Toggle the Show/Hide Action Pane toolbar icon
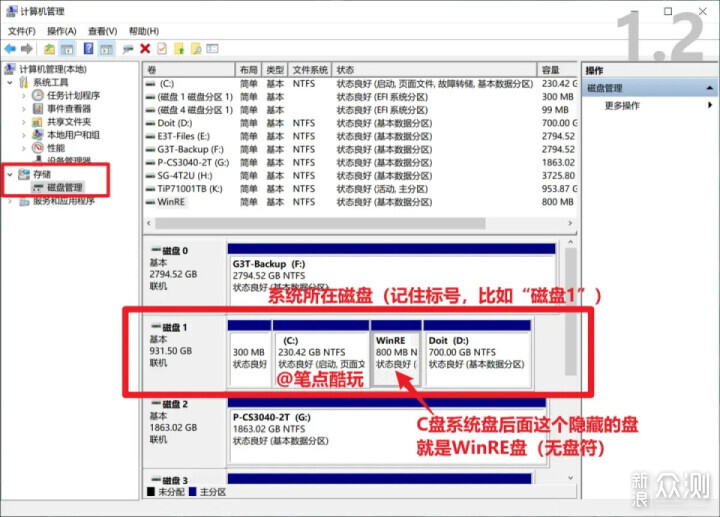This screenshot has height=517, width=720. pos(107,49)
